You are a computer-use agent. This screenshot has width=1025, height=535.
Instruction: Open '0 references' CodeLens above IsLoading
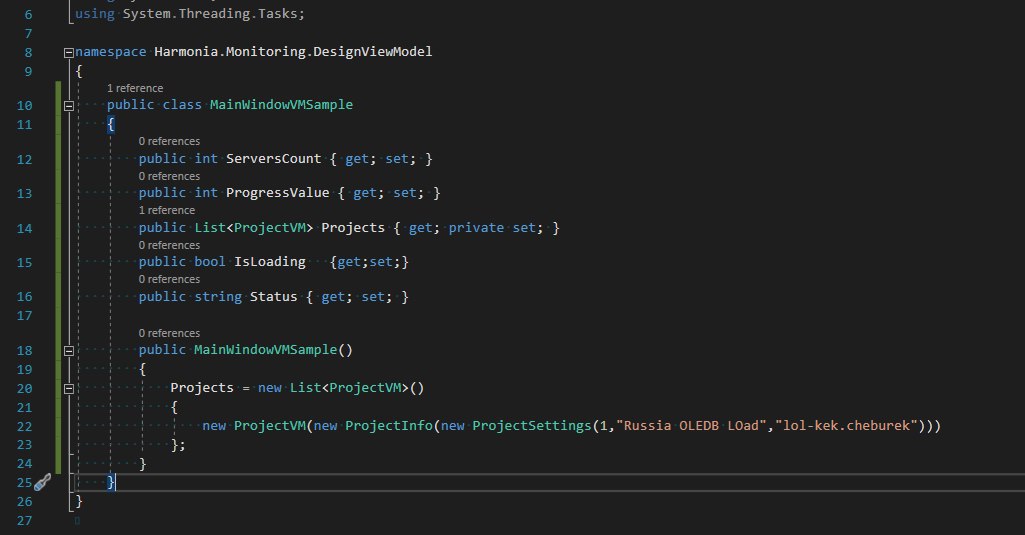pyautogui.click(x=169, y=245)
